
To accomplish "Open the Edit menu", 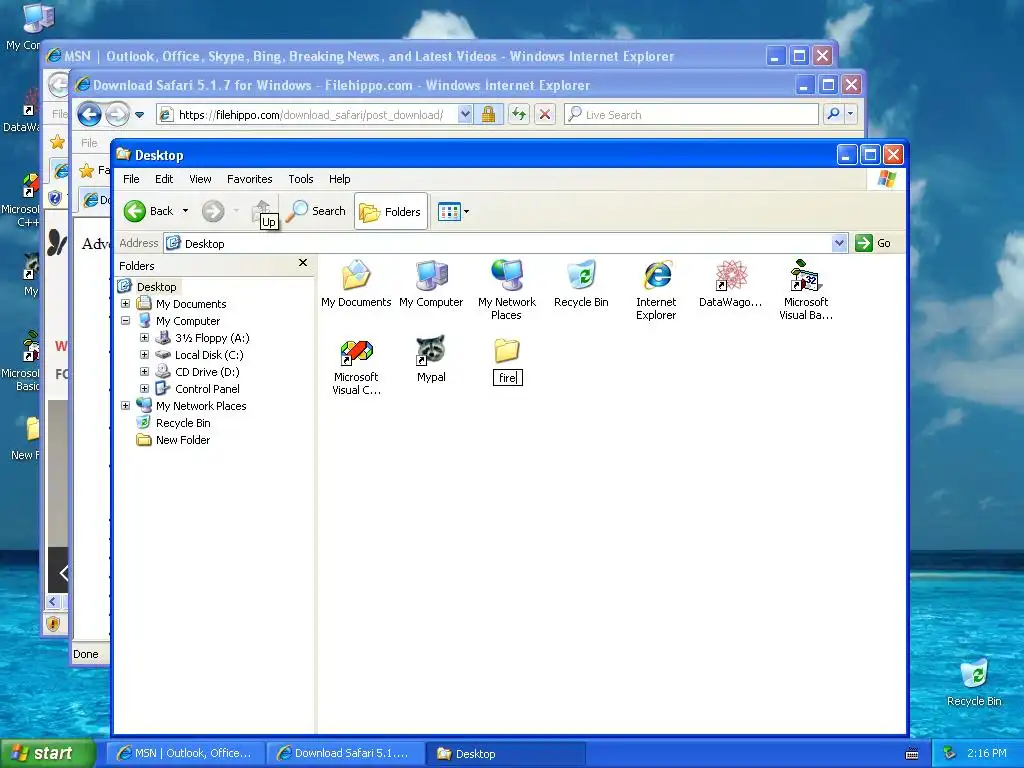I will point(164,179).
